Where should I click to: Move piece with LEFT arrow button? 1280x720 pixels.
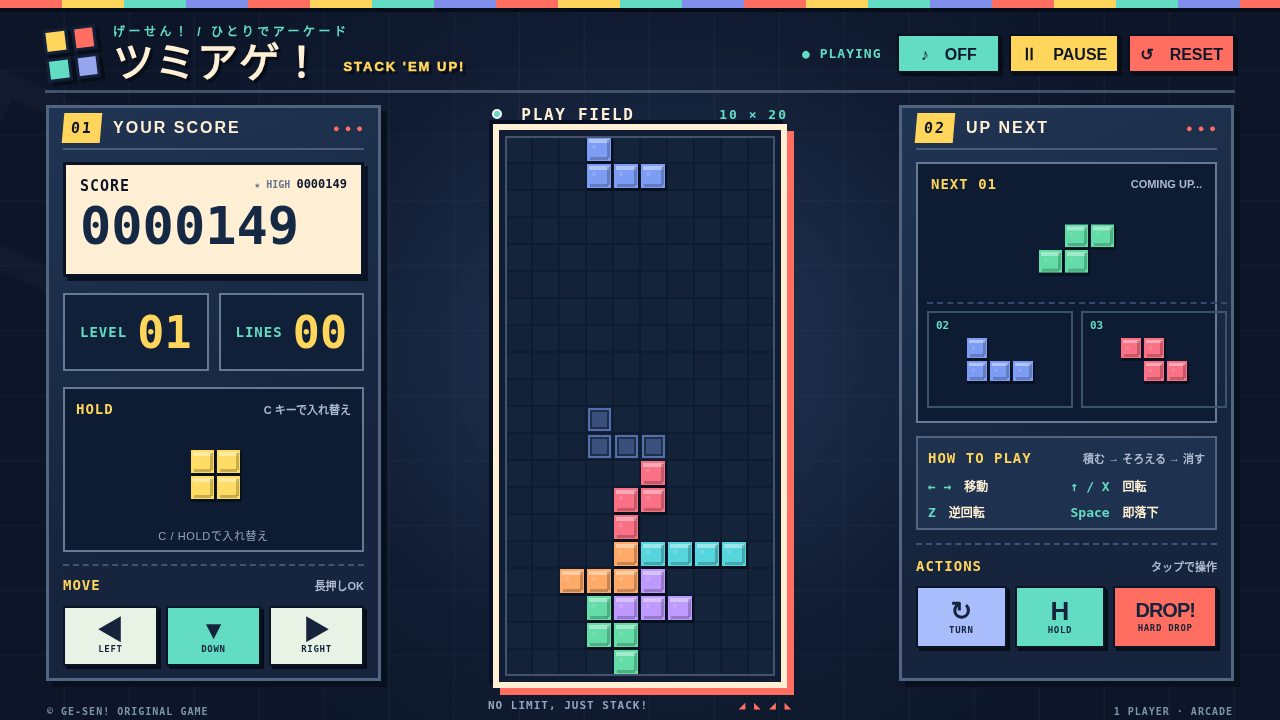(110, 636)
